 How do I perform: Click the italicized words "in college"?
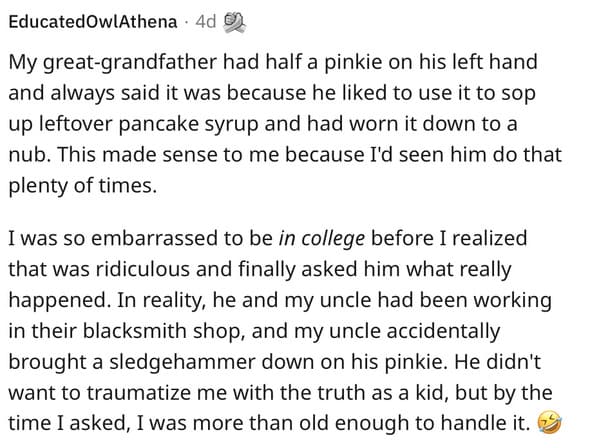pos(321,239)
